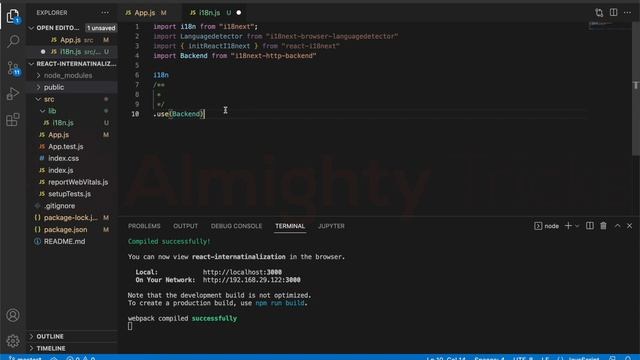Click the editor minimap

(609, 26)
